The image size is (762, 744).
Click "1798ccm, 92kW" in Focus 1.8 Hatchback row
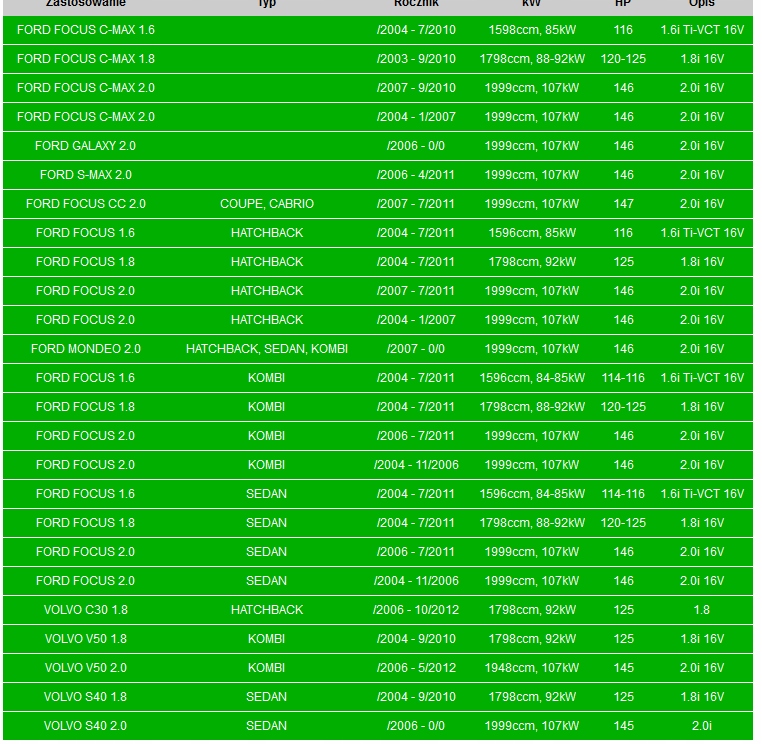532,262
